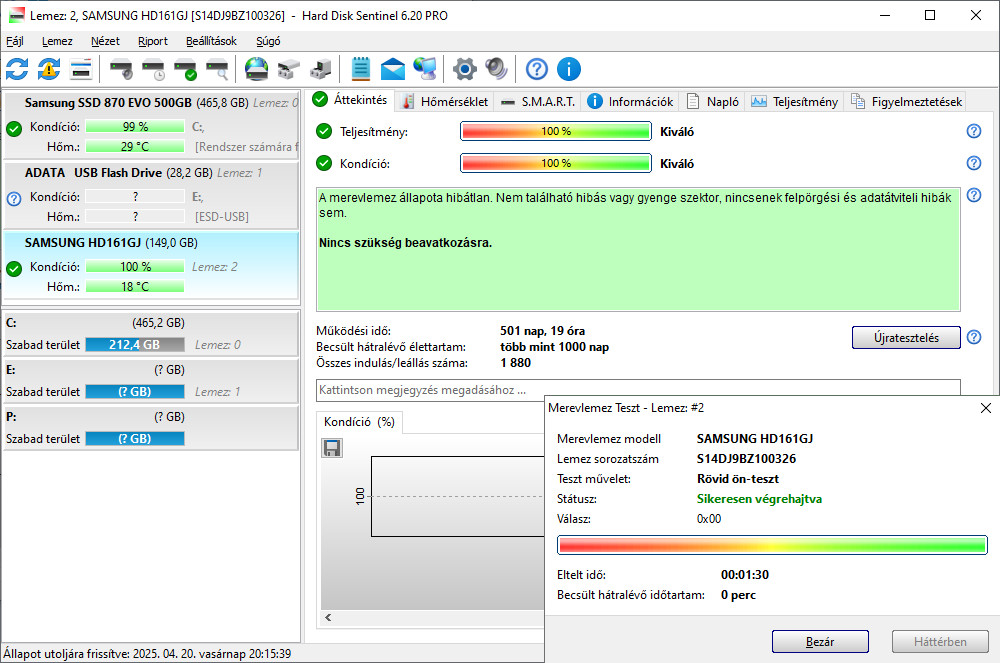
Task: Click the globe with monitor network icon
Action: (425, 69)
